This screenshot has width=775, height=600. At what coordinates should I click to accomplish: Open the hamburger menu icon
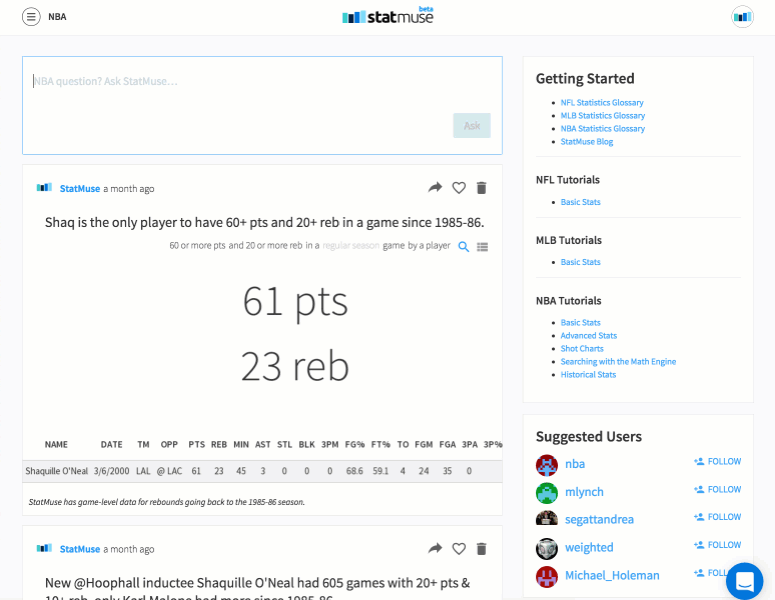(31, 17)
